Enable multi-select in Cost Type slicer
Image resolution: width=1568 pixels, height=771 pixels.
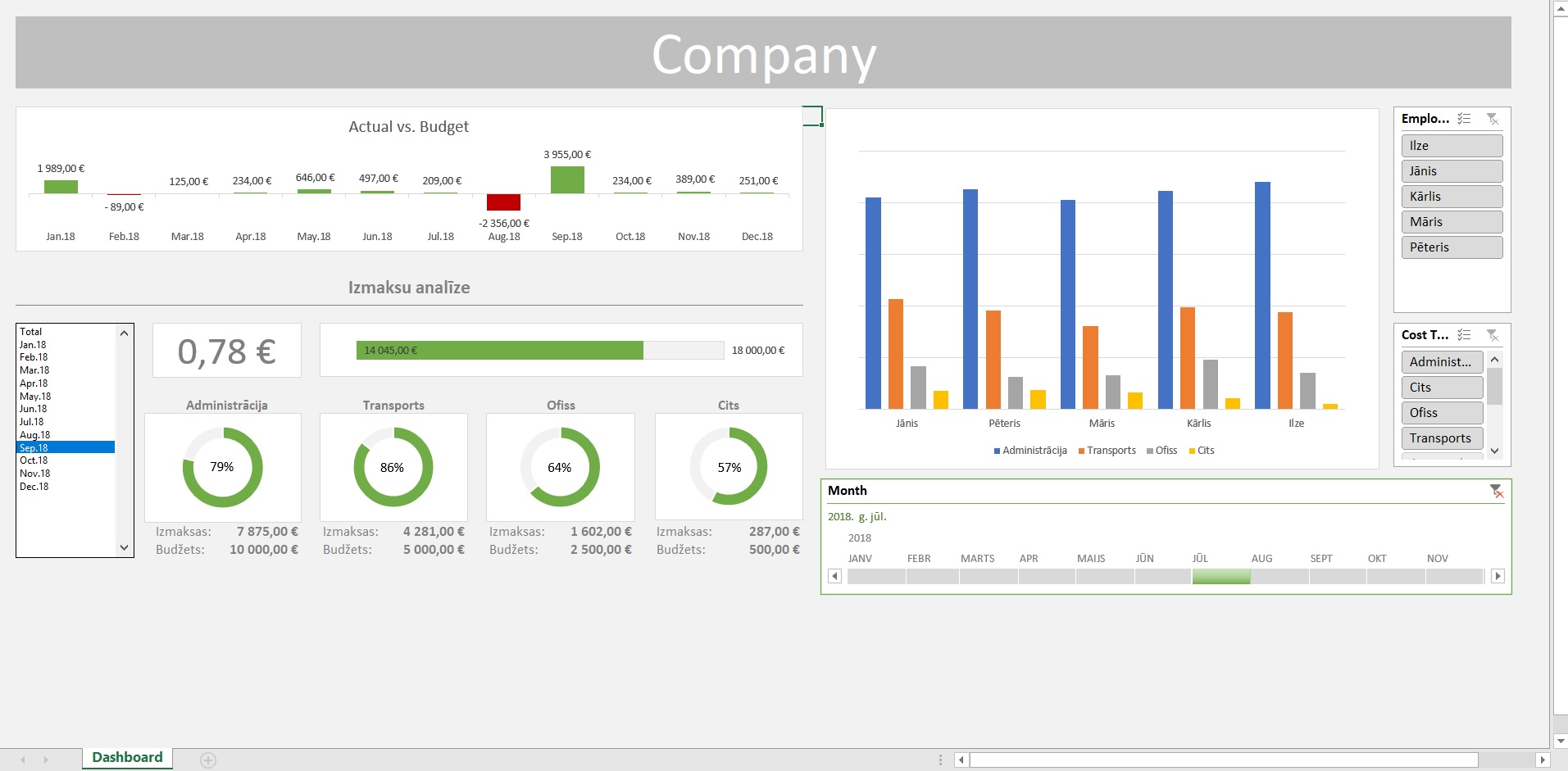coord(1464,335)
